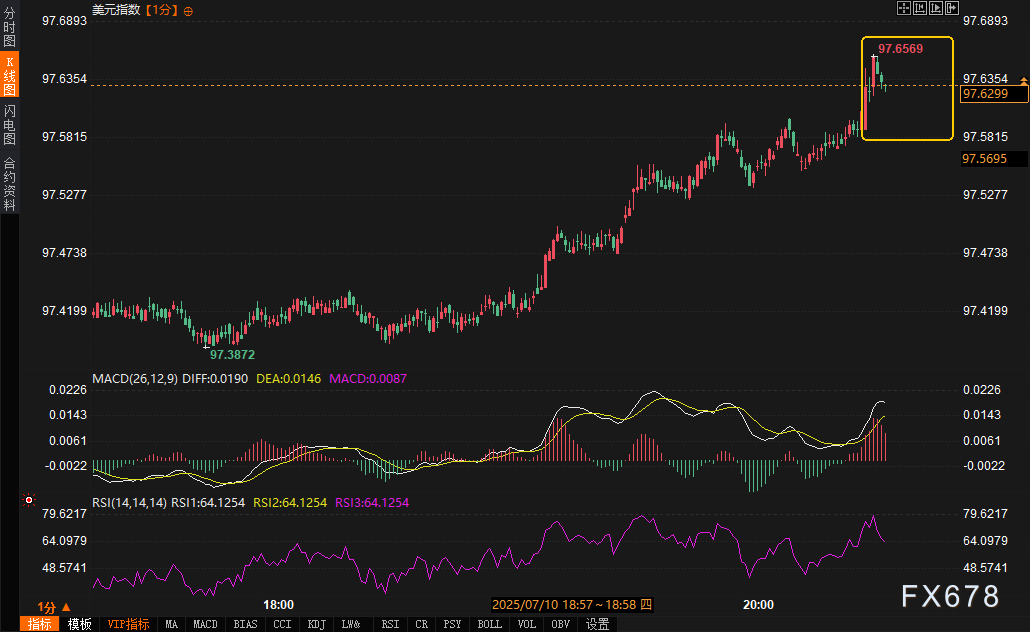Switch to the 分时图 tab in left sidebar
This screenshot has height=632, width=1030.
pos(9,27)
